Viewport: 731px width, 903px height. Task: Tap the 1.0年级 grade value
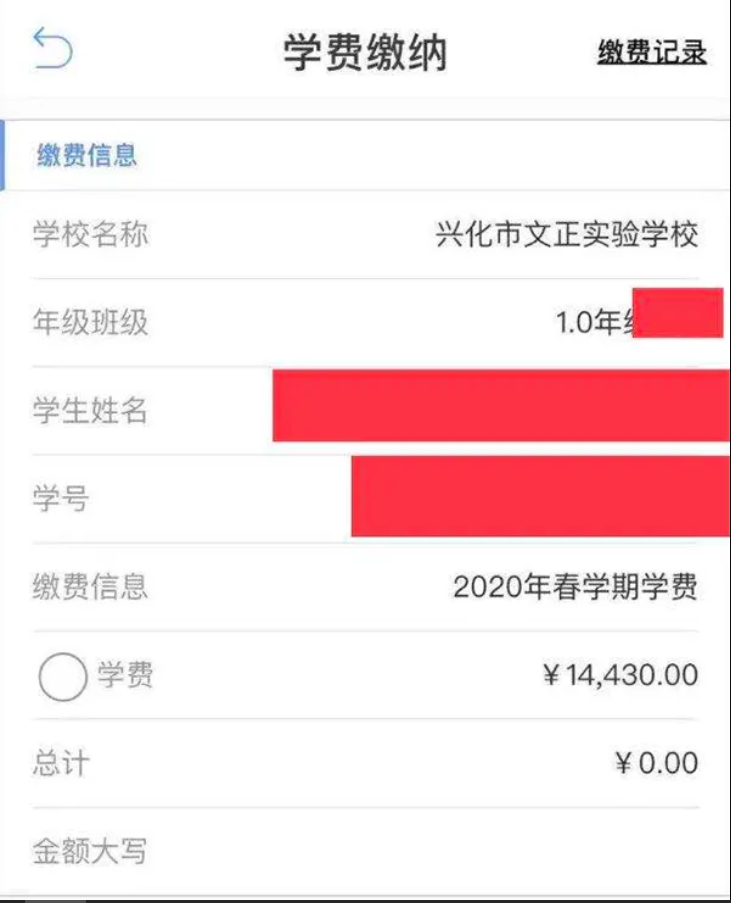594,323
